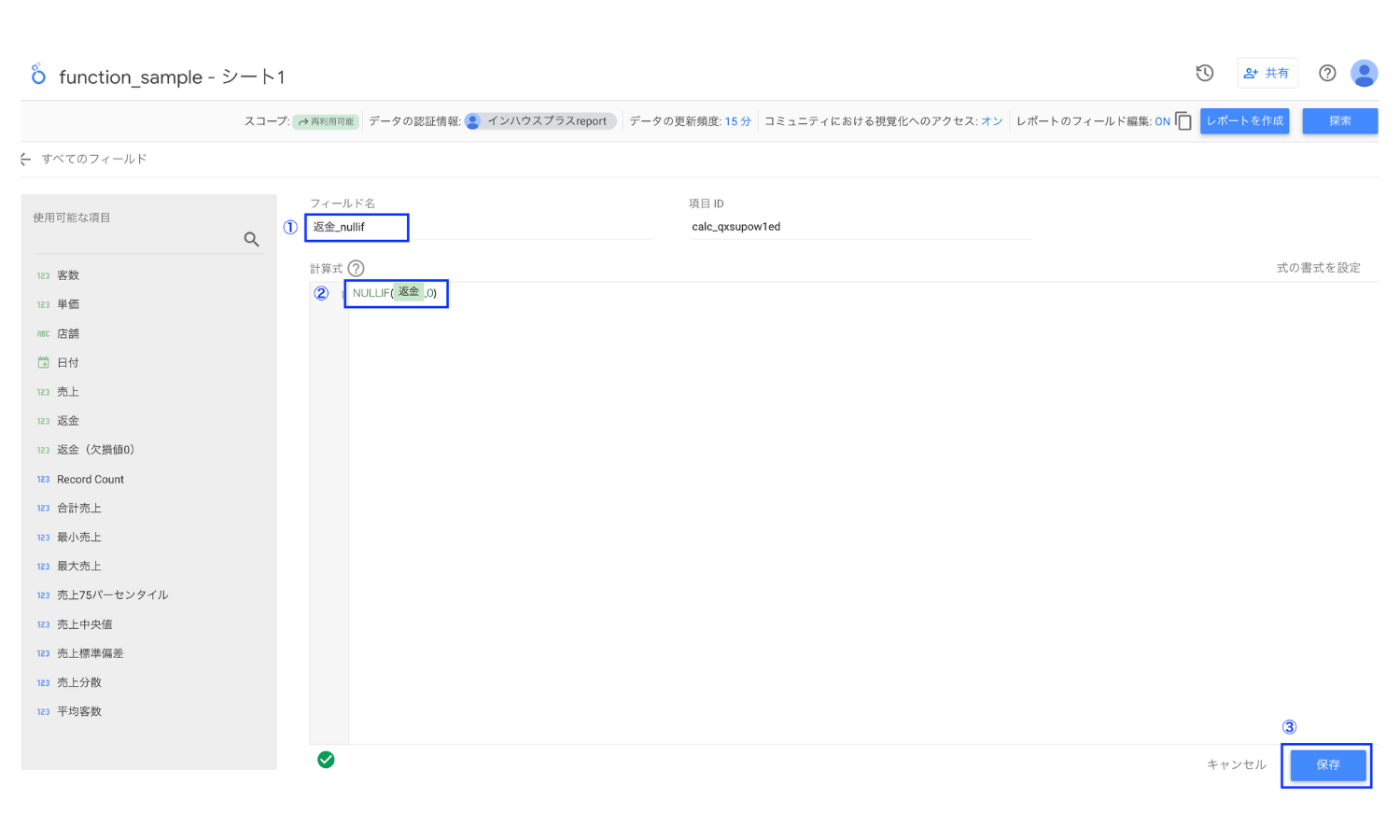Click the Looker Studio logo
1400x840 pixels.
point(37,74)
